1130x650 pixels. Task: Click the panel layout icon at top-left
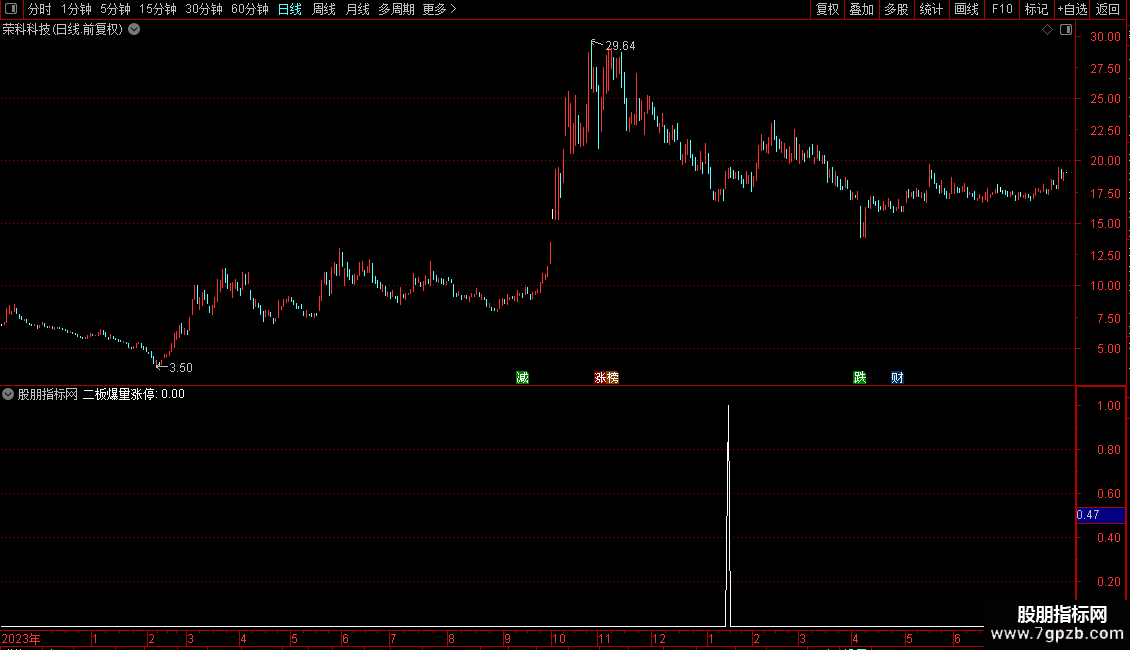click(x=12, y=9)
